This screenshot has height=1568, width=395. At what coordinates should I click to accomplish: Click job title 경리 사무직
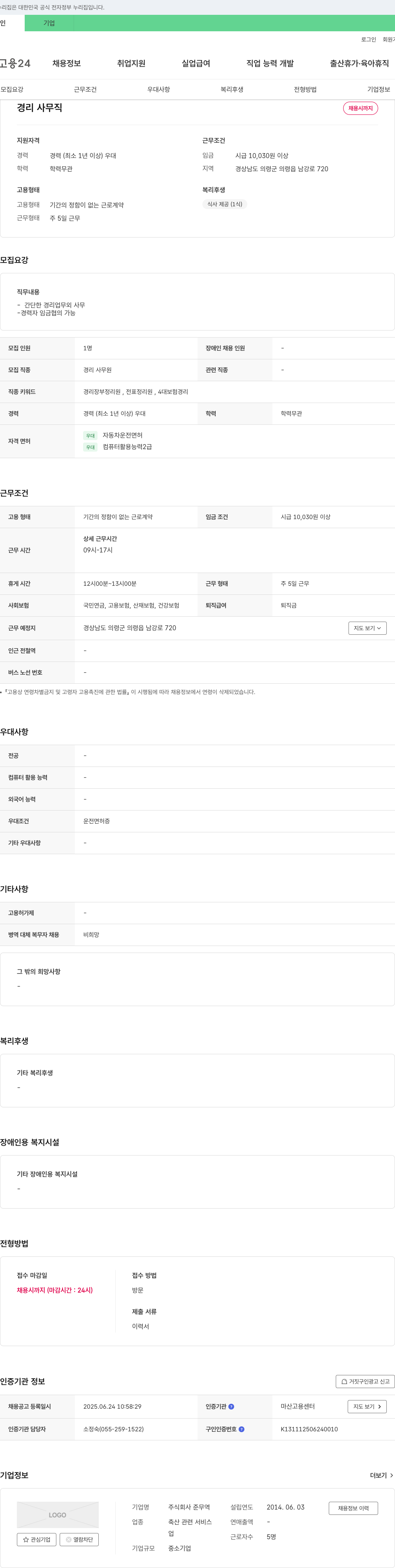[x=39, y=108]
